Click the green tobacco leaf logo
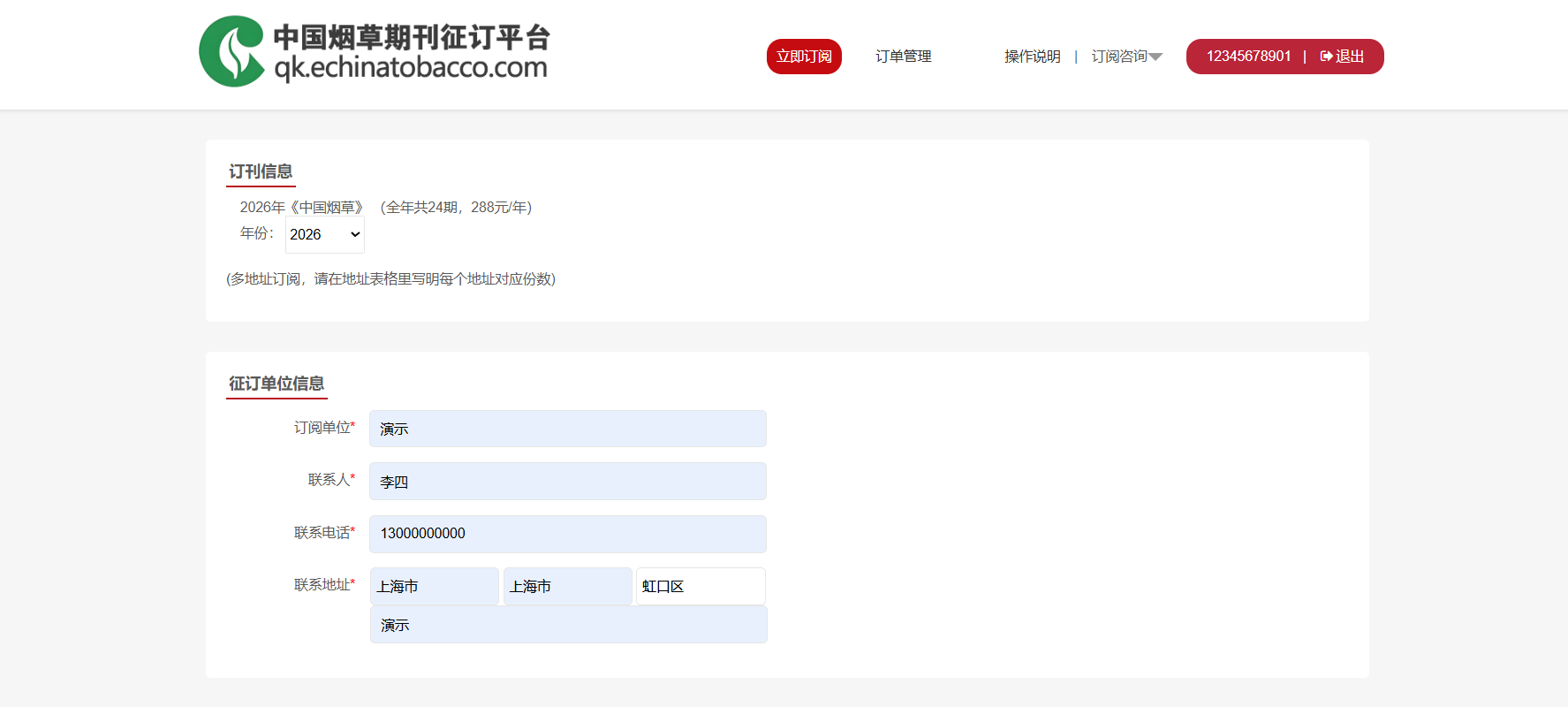The image size is (1568, 707). point(231,51)
